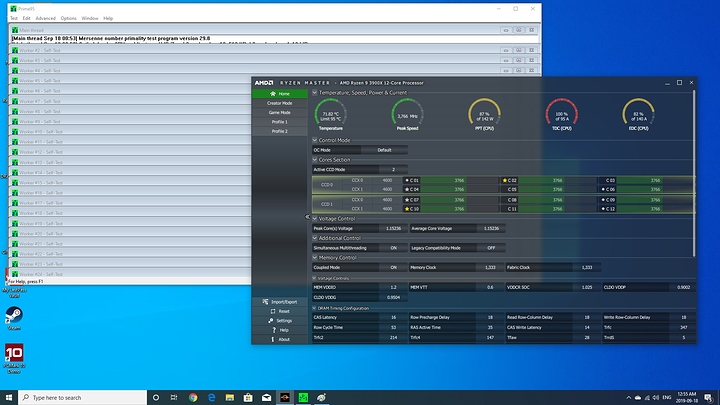Click the star on core C 04
The width and height of the screenshot is (720, 405).
point(407,189)
